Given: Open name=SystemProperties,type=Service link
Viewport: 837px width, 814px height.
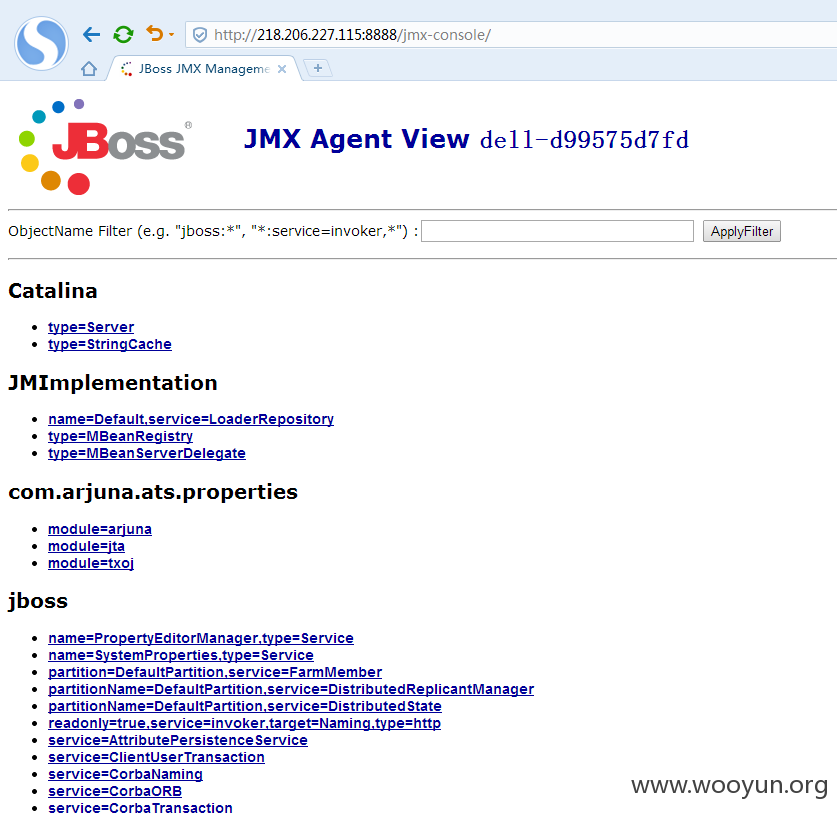Looking at the screenshot, I should coord(181,655).
